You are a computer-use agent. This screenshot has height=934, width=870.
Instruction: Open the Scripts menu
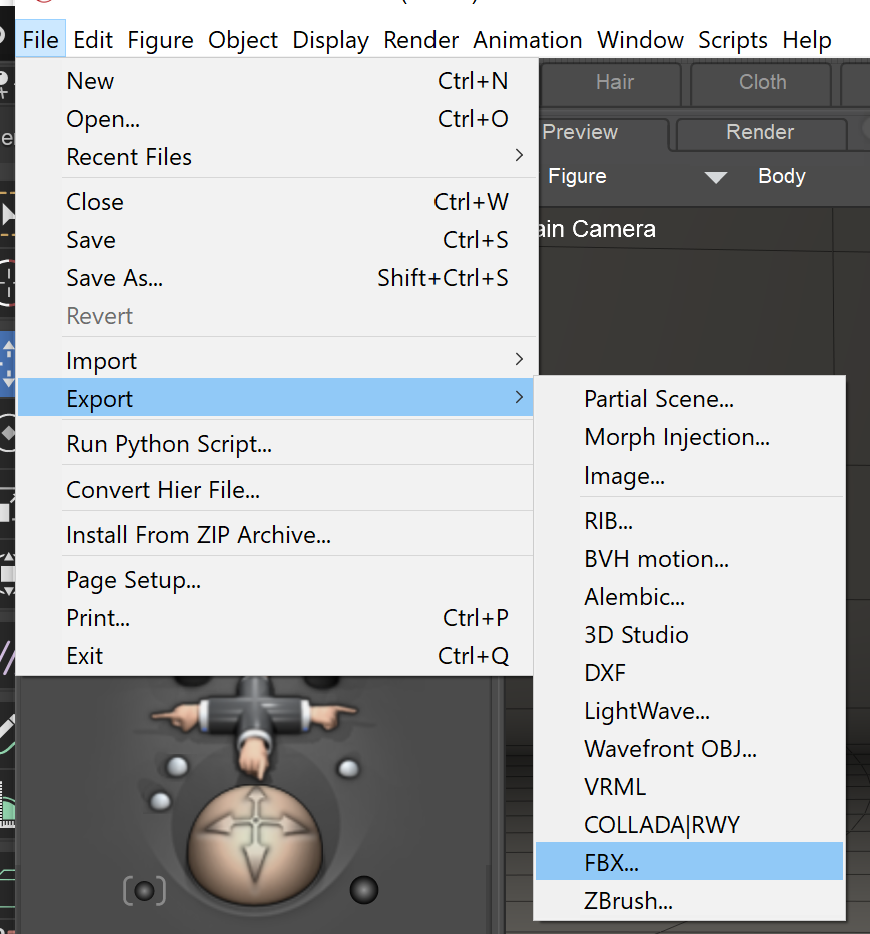733,40
